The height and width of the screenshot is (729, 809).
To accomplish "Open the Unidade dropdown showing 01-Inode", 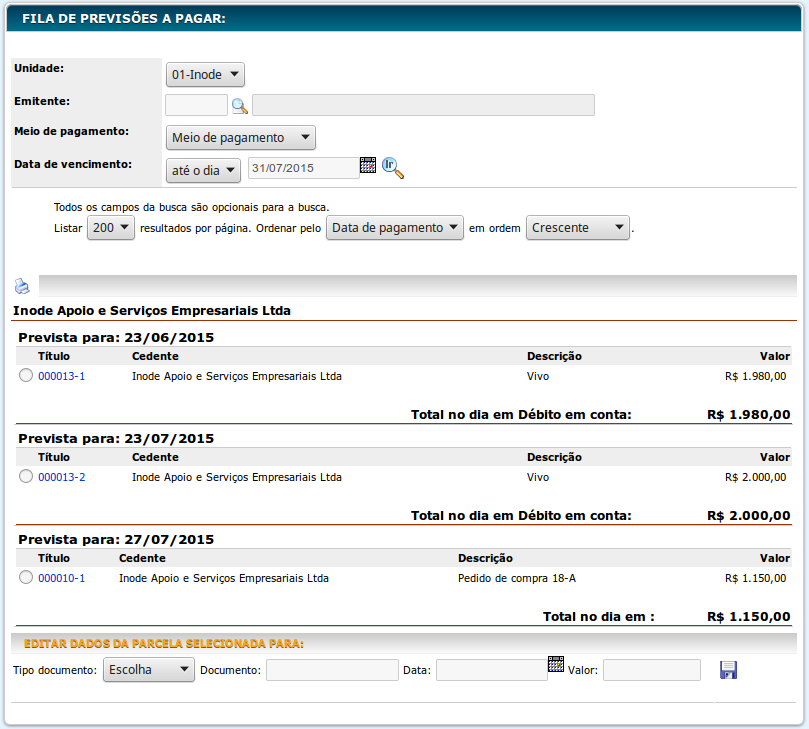I will [205, 74].
